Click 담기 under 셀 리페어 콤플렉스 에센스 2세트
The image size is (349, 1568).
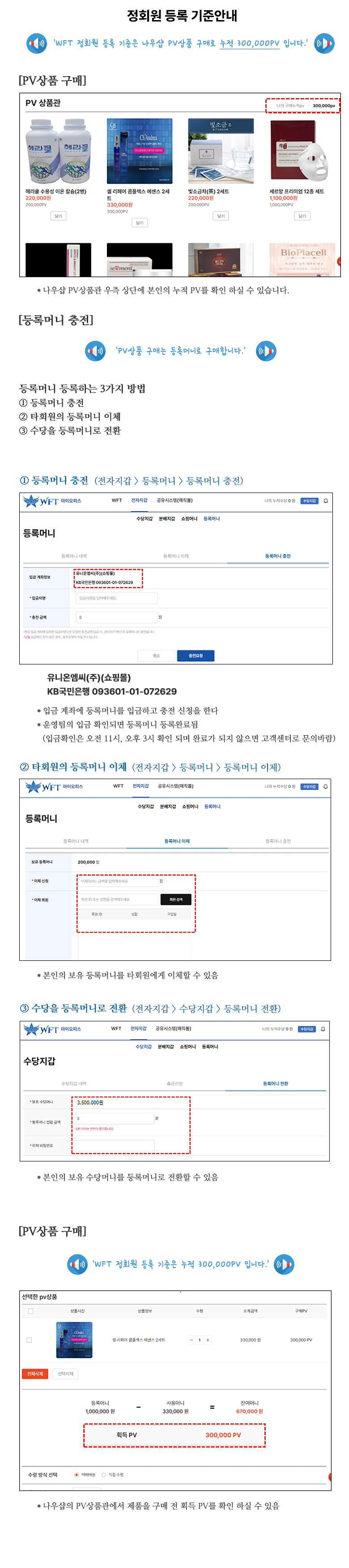140,223
